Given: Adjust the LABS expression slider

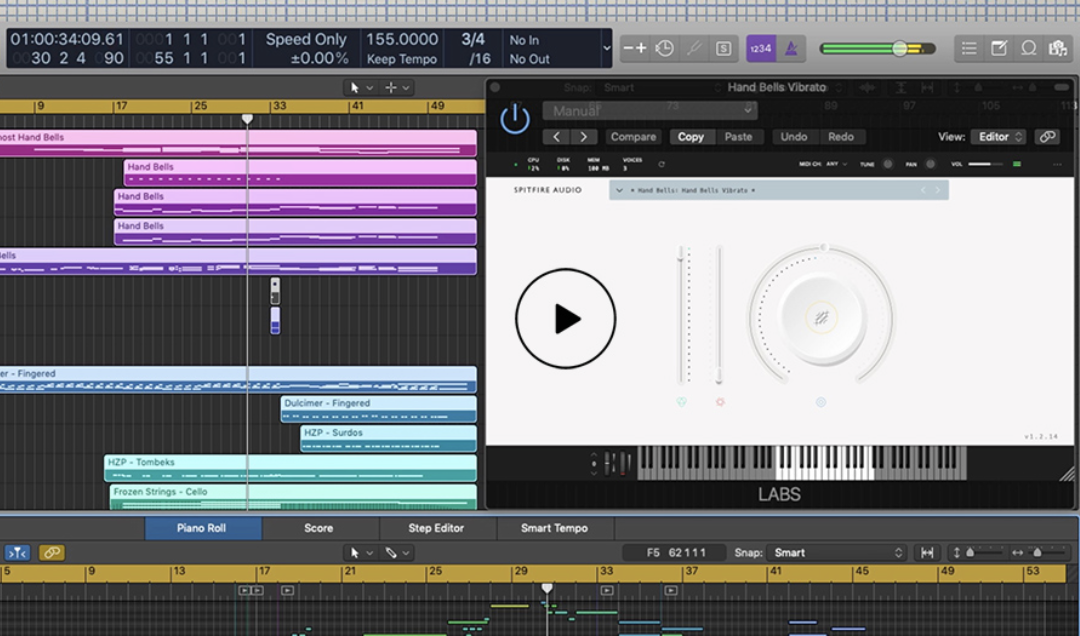Looking at the screenshot, I should (x=682, y=315).
